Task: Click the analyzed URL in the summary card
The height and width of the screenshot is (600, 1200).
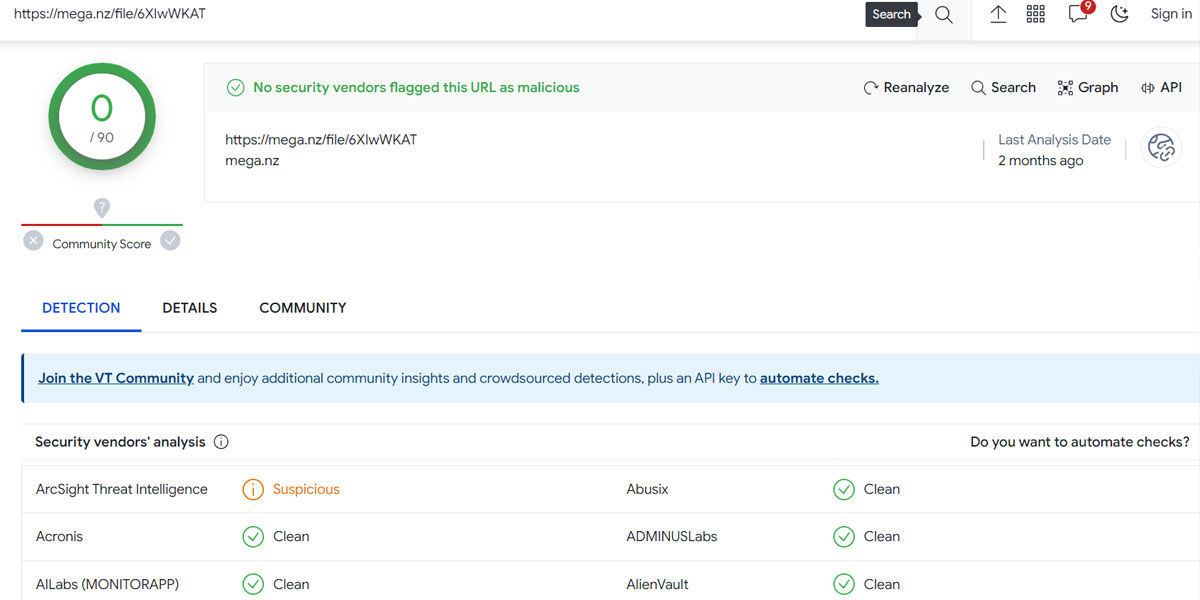Action: pyautogui.click(x=321, y=140)
